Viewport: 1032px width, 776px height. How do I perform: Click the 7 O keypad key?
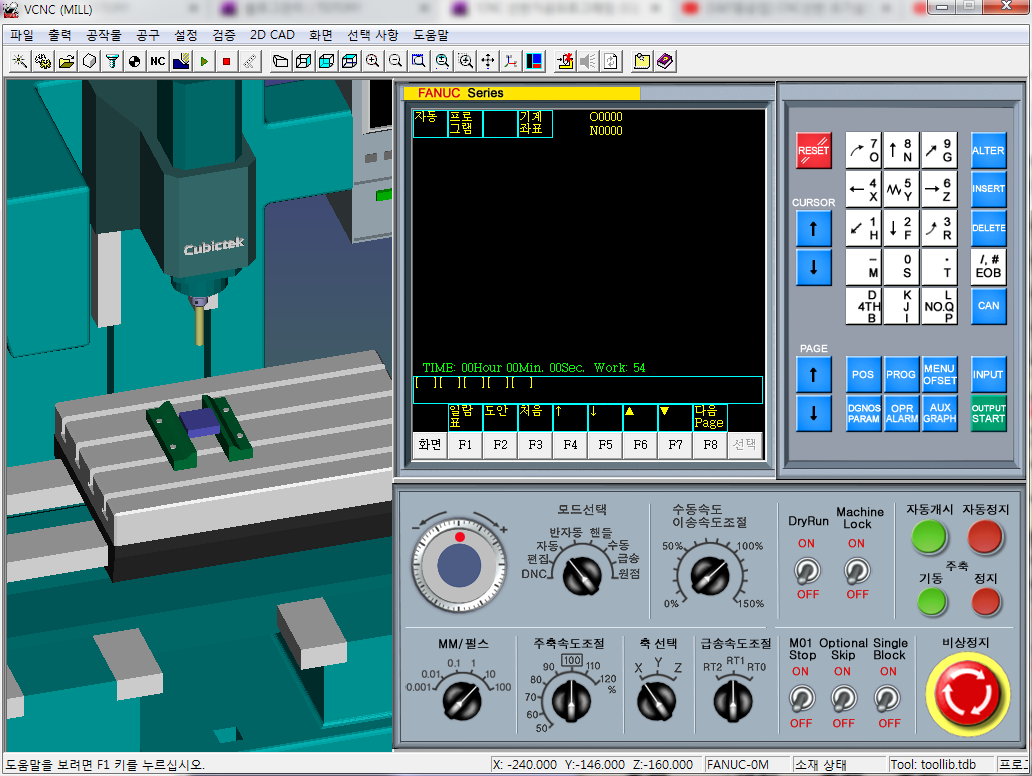tap(863, 151)
